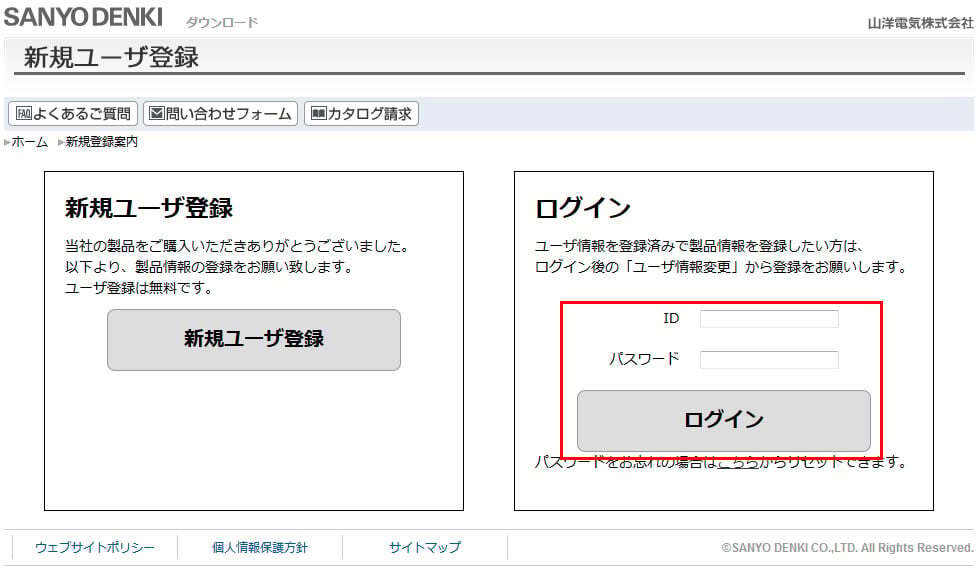Click the breadcrumb arrow before ホーム
This screenshot has height=571, width=978.
point(7,142)
